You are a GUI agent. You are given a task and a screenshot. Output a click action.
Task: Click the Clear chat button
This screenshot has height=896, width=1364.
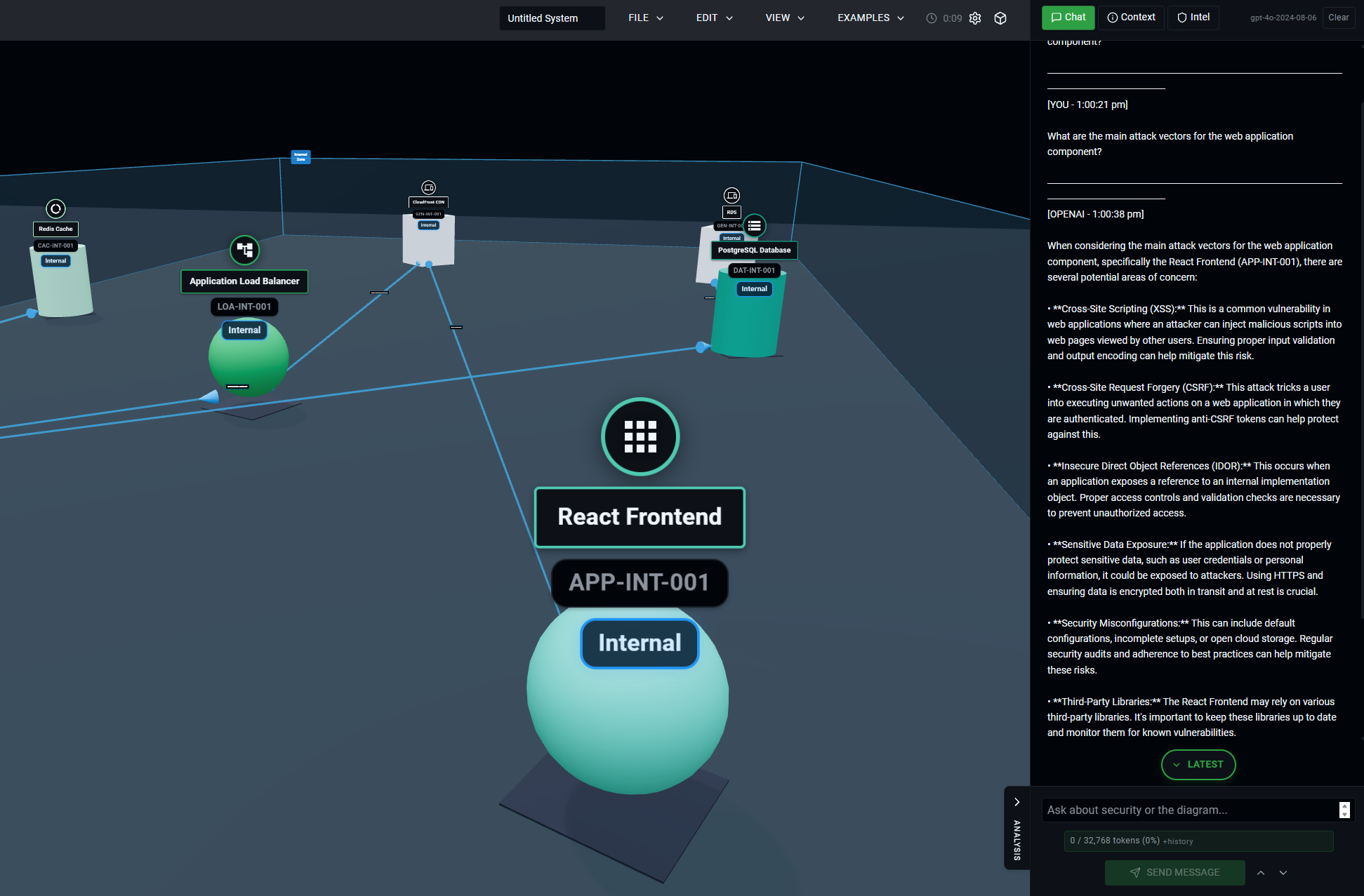(x=1338, y=18)
